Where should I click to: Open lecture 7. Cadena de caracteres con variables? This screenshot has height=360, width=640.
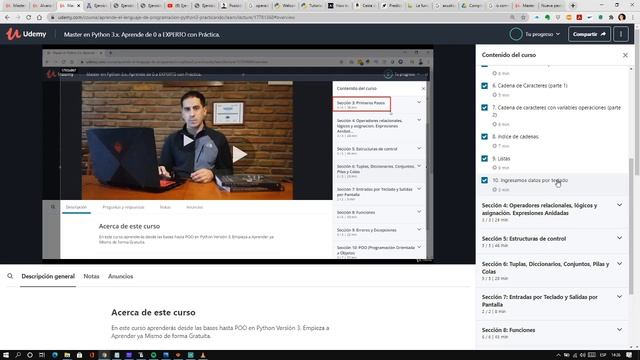point(556,111)
